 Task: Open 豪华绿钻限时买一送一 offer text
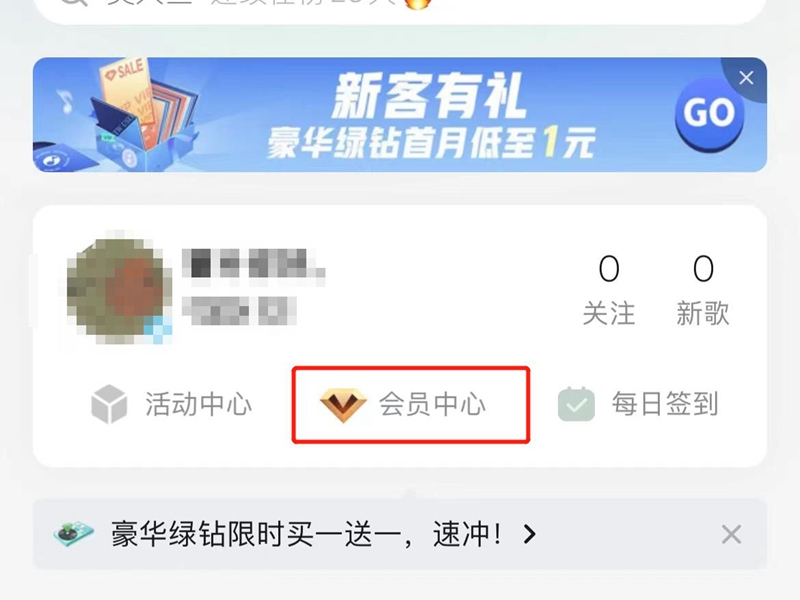click(306, 534)
